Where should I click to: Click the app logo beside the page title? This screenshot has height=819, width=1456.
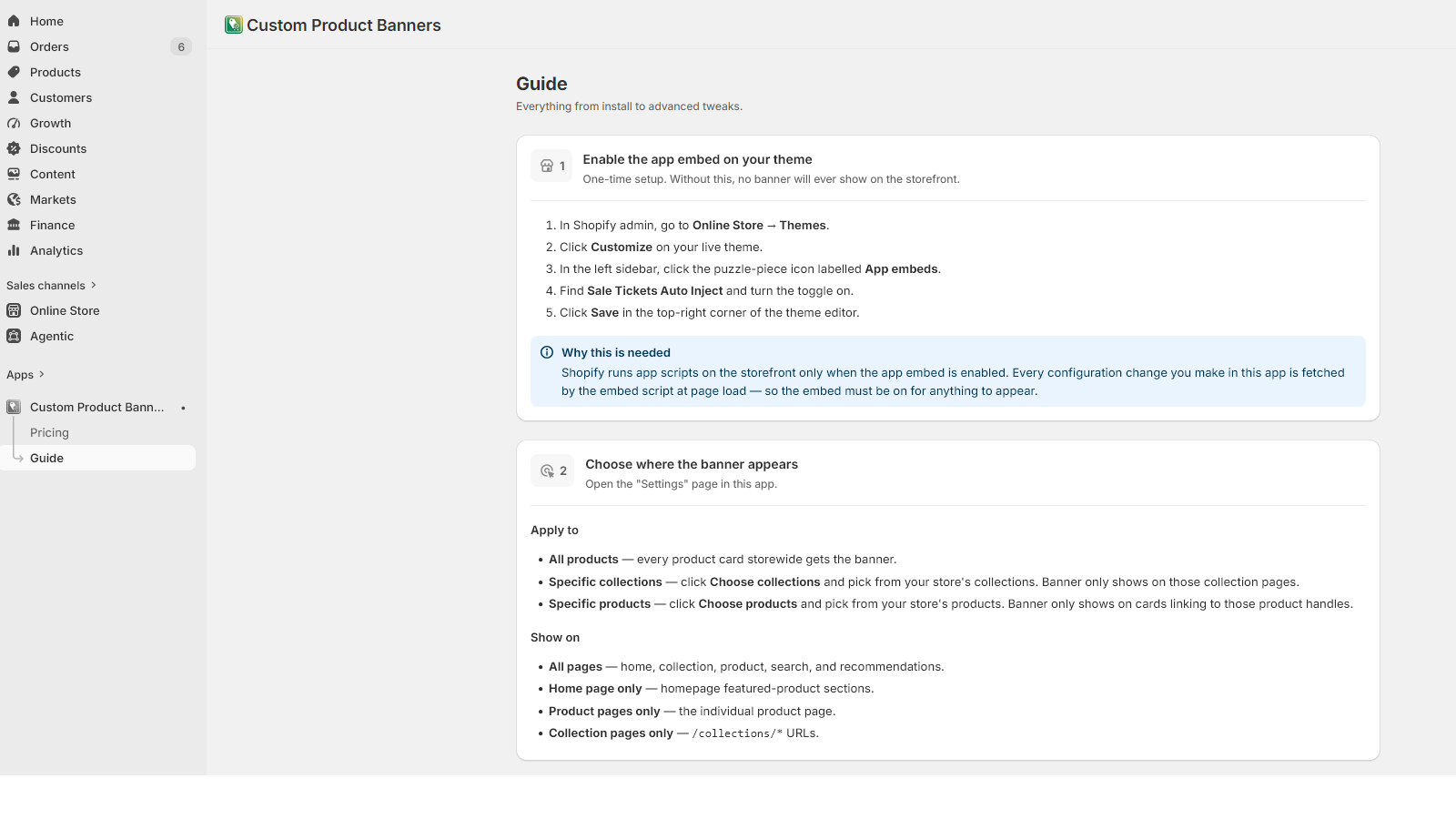pos(234,25)
